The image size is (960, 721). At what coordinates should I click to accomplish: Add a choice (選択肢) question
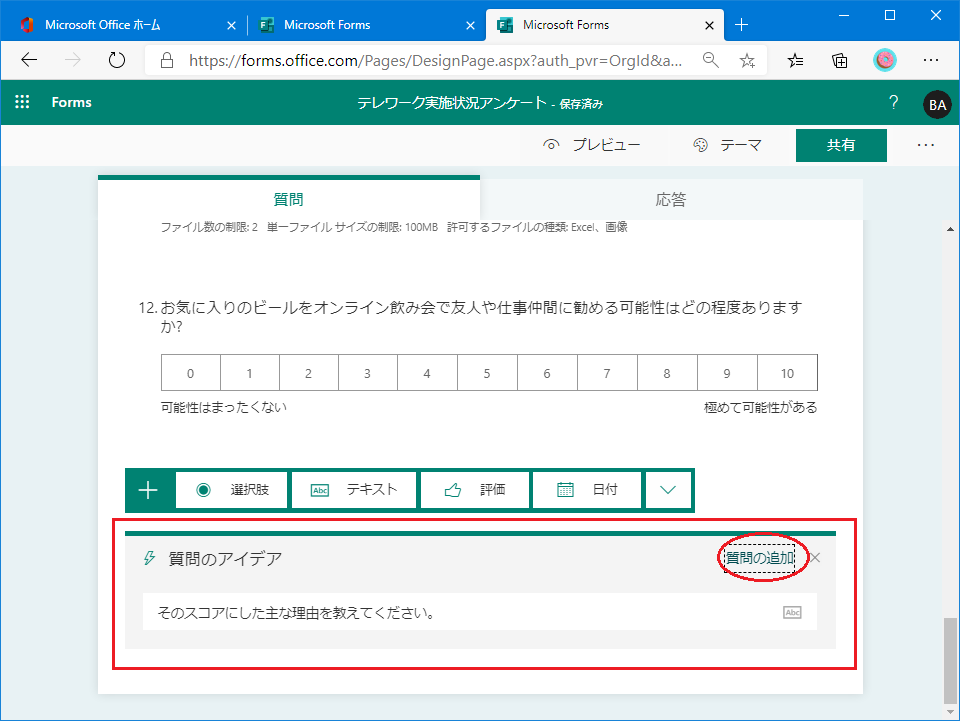point(232,490)
